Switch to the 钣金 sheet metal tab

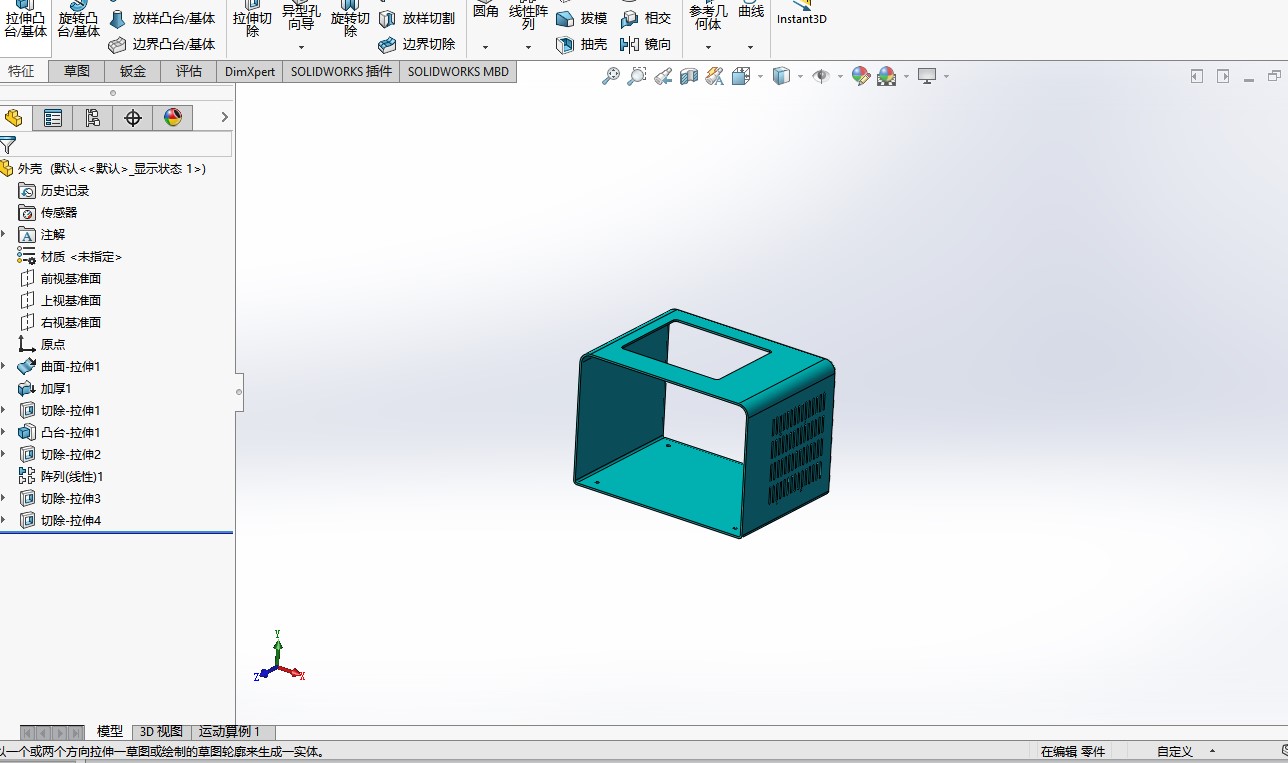coord(133,71)
